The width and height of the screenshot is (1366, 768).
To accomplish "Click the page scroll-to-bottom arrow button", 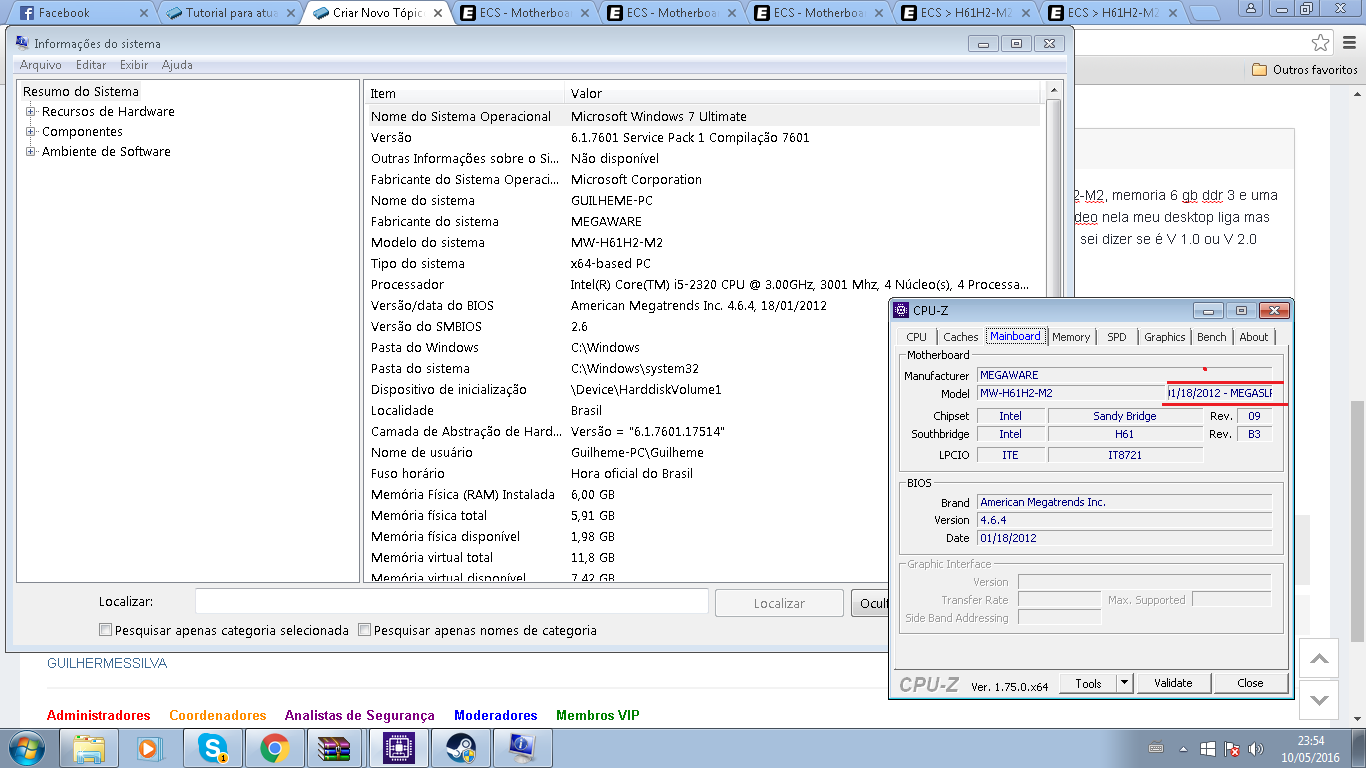I will click(x=1319, y=700).
